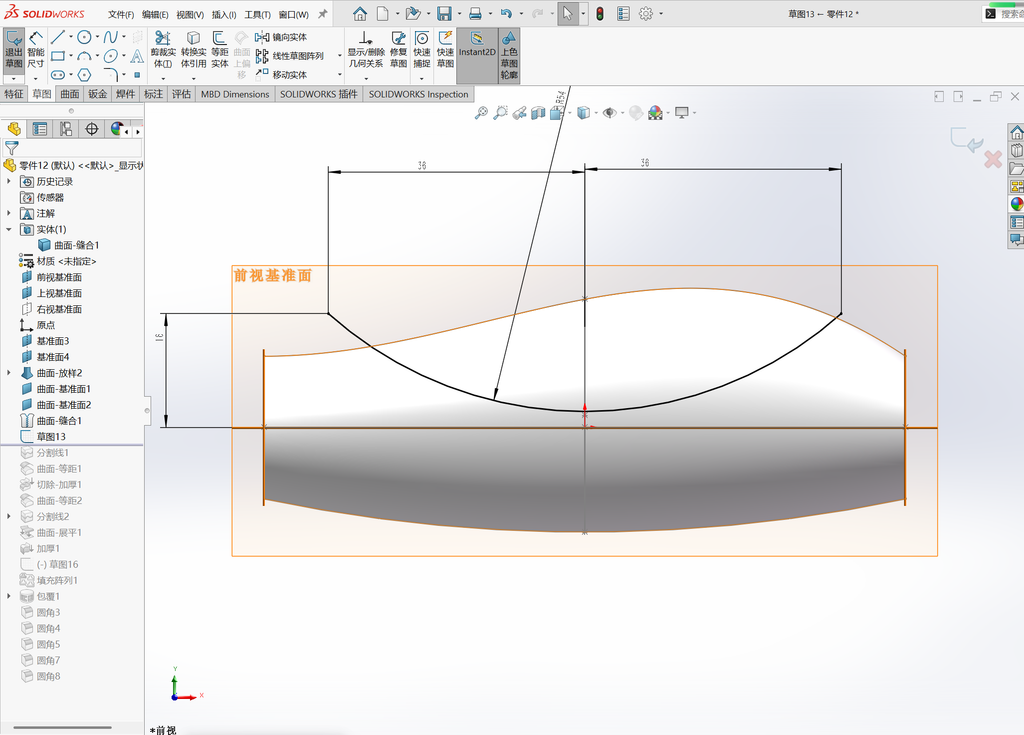Click the Save icon in top toolbar

pos(444,14)
